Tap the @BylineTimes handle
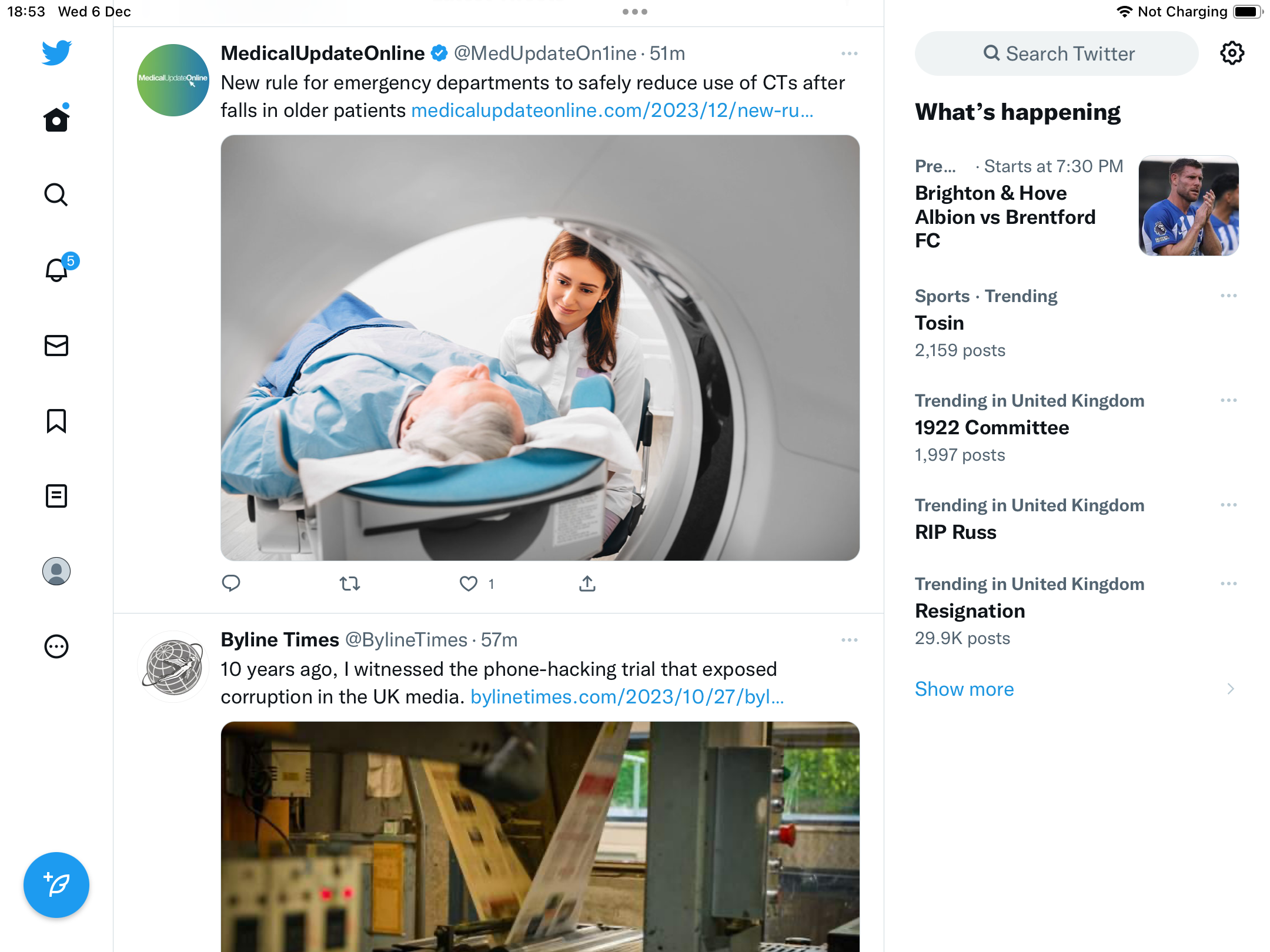Viewport: 1270px width, 952px height. click(x=406, y=640)
